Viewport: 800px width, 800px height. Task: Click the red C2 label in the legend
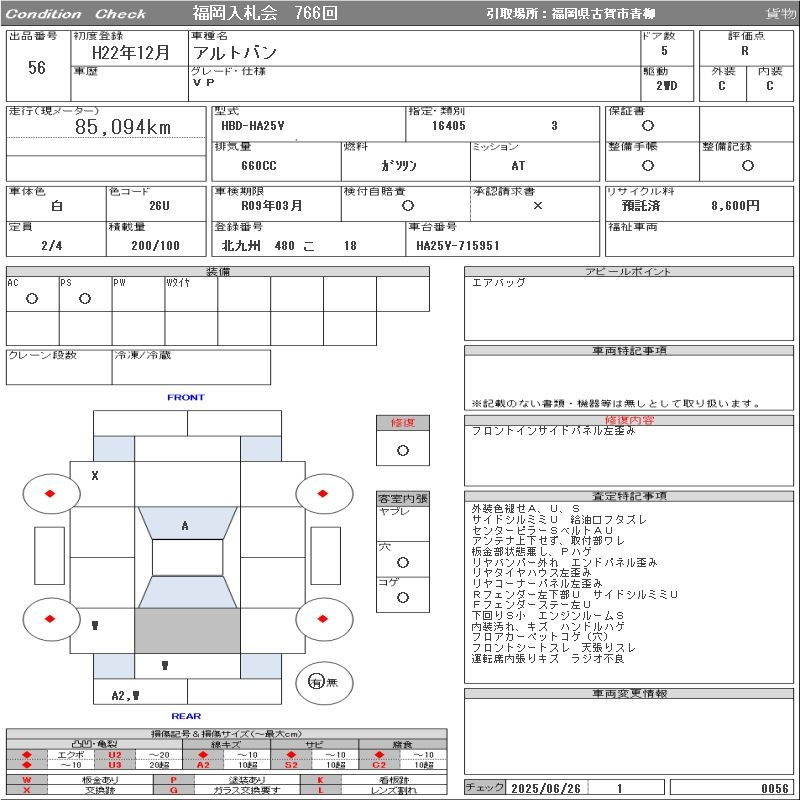(379, 765)
